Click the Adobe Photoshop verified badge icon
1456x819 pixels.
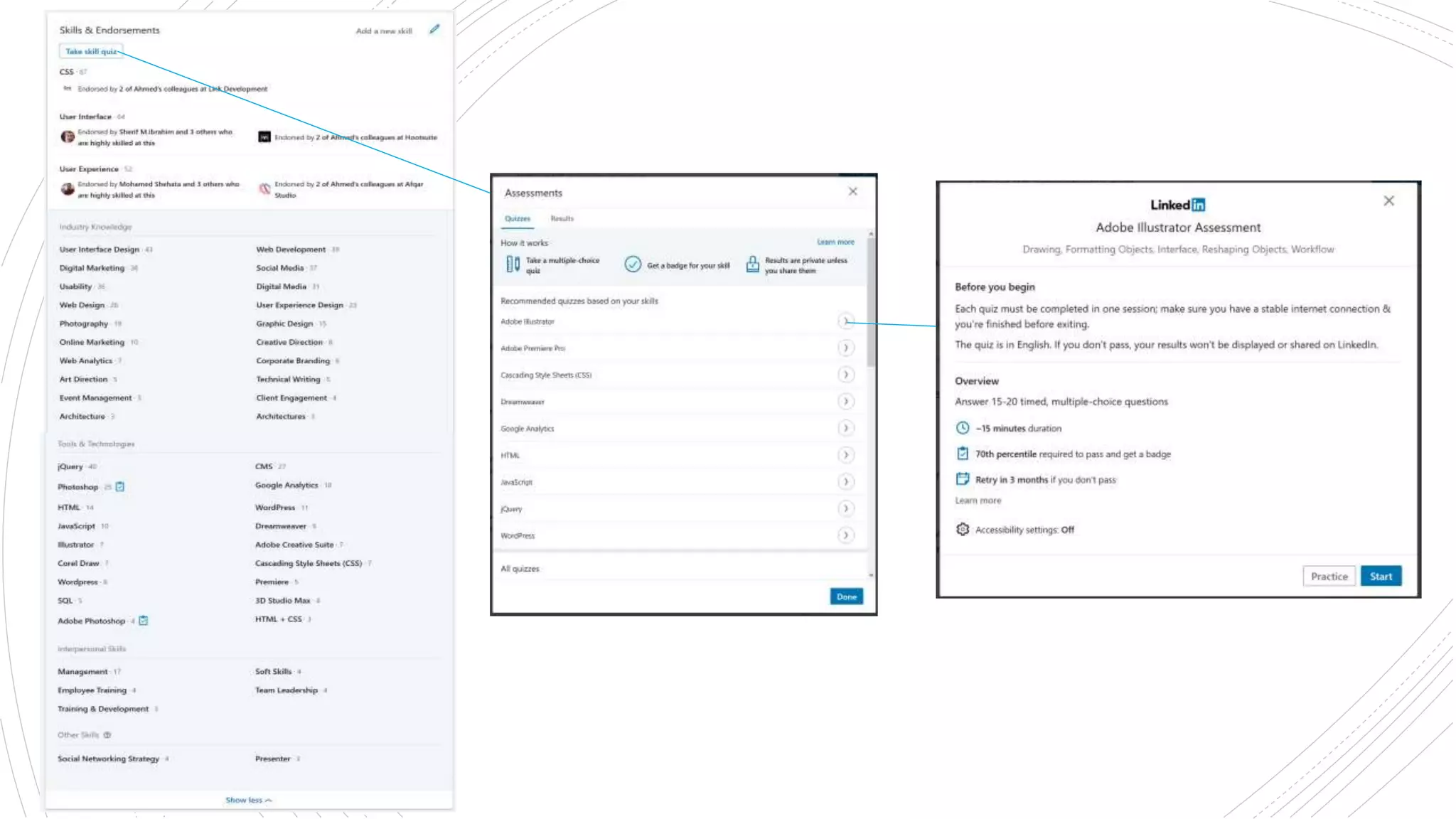click(144, 621)
